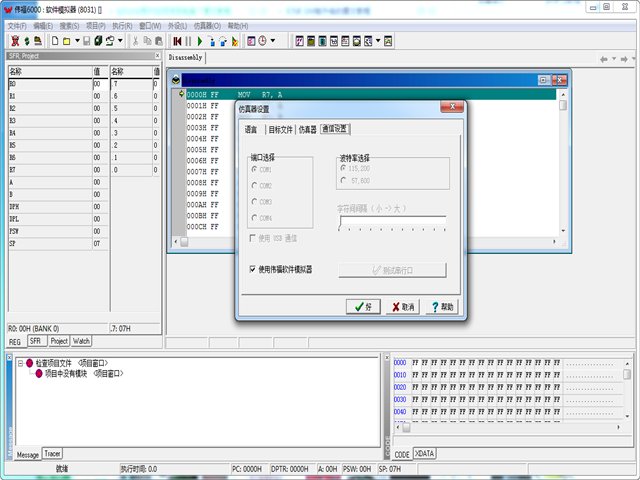
Task: Click the cut scissors icon
Action: click(135, 41)
